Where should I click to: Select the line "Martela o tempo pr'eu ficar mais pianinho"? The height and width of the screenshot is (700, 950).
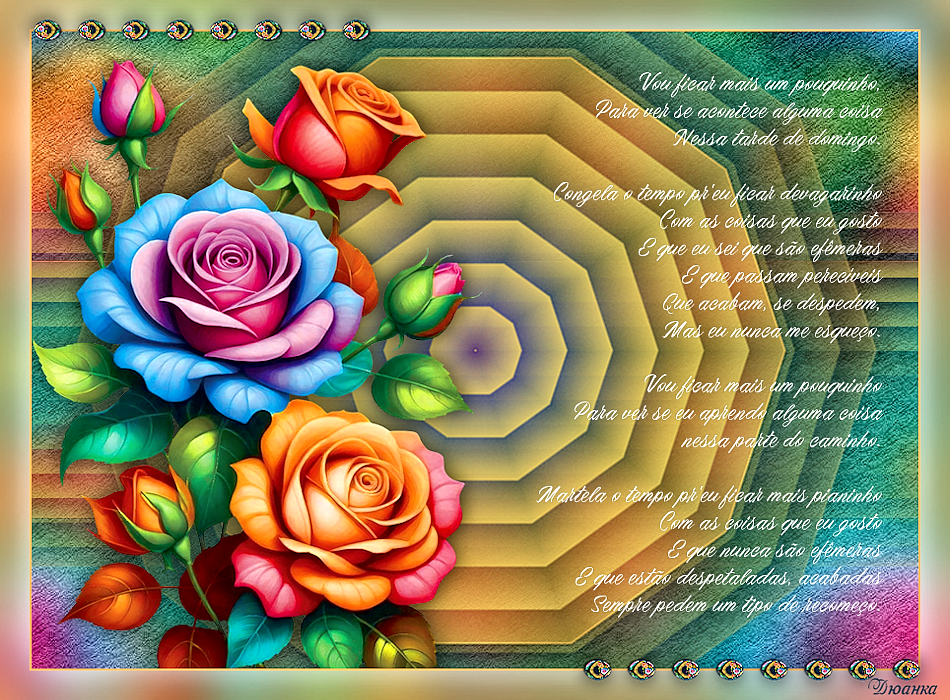click(710, 494)
